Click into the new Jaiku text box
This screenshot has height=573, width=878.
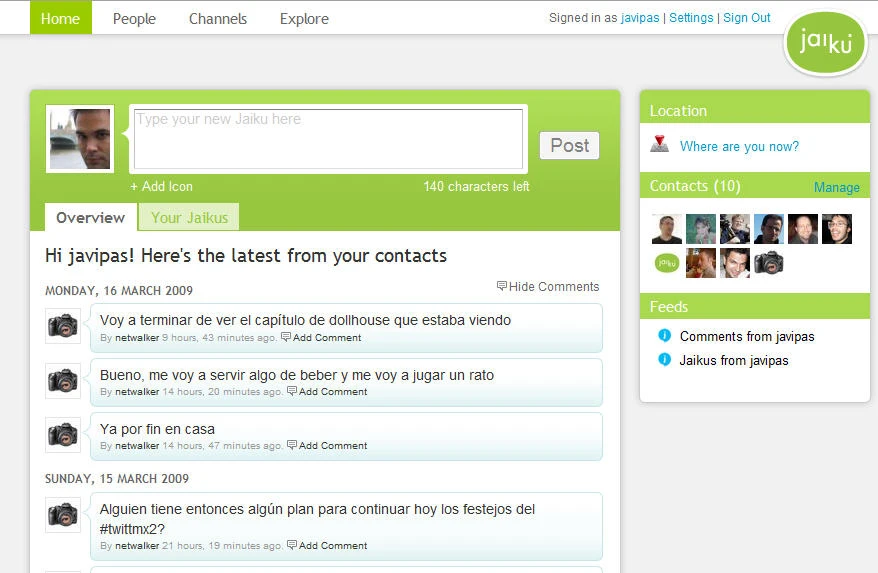coord(328,138)
